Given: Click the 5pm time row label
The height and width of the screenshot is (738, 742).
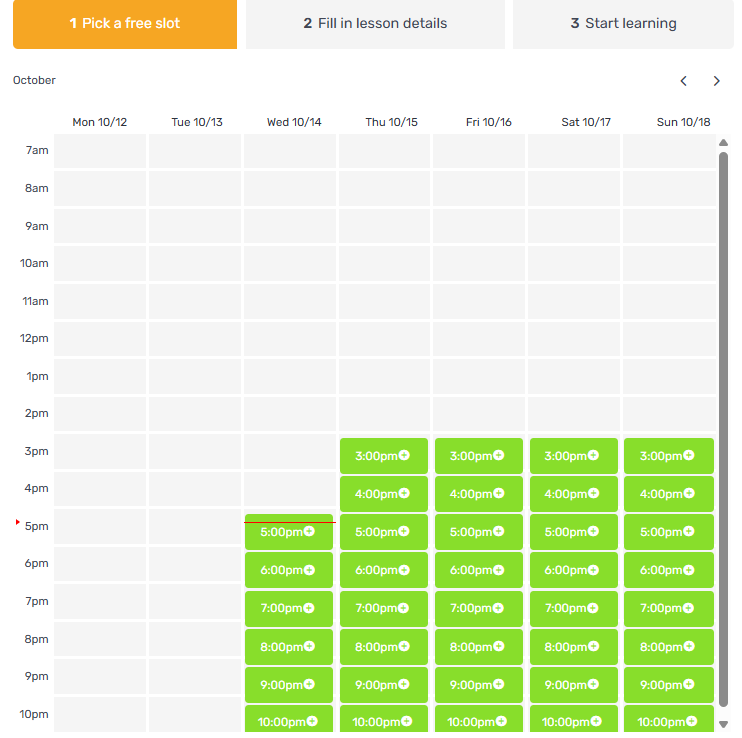Looking at the screenshot, I should click(x=36, y=526).
